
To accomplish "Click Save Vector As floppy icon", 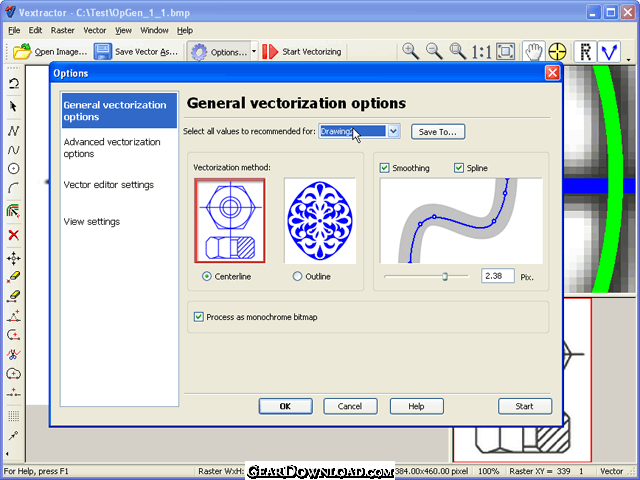I will click(x=102, y=52).
